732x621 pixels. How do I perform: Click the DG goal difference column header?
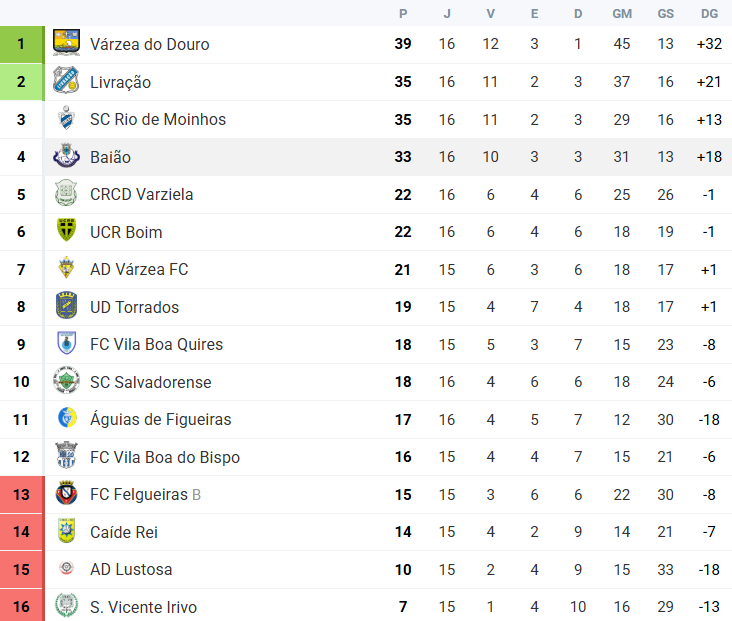pos(709,14)
